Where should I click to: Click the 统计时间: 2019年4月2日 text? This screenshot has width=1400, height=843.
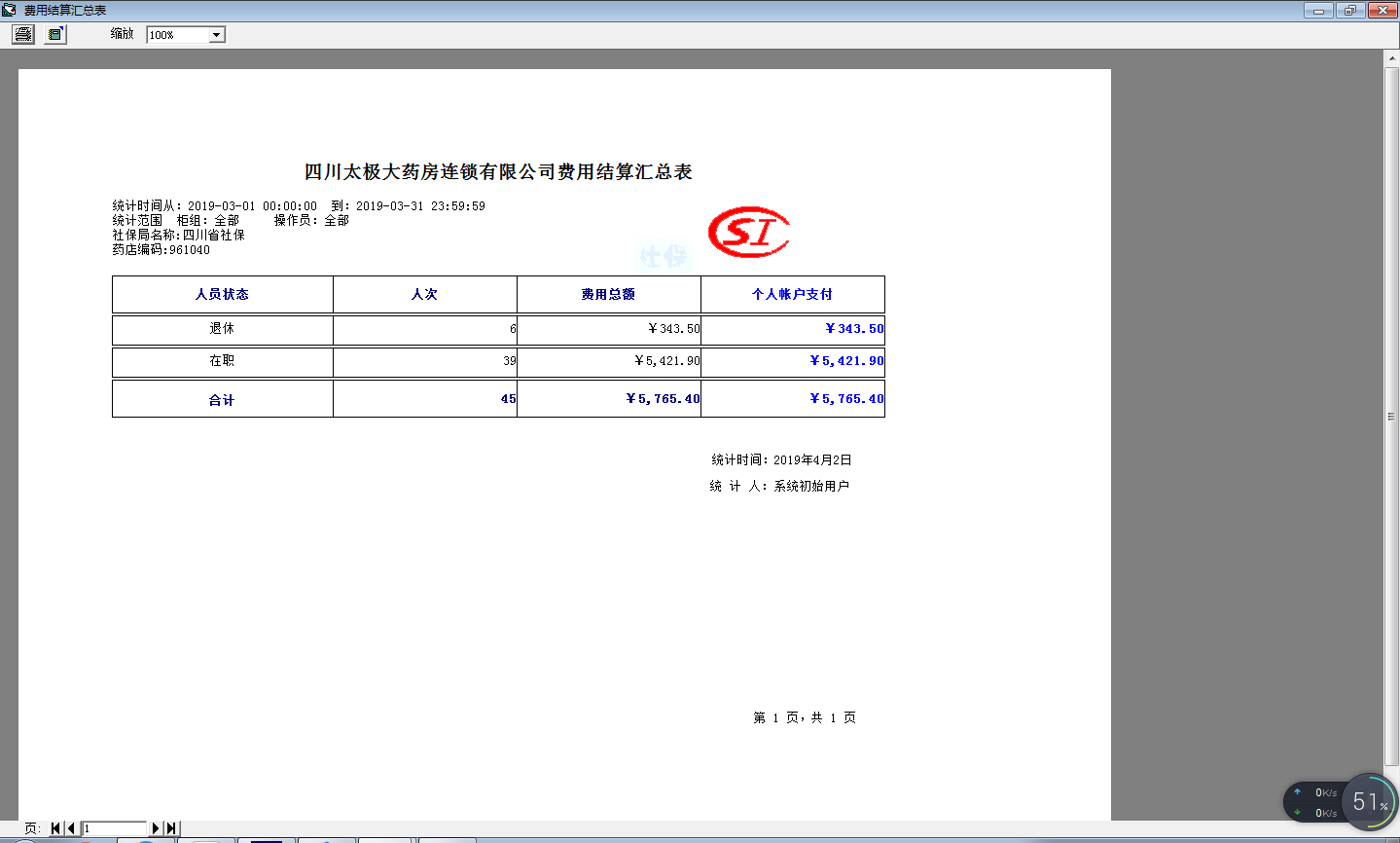[781, 460]
